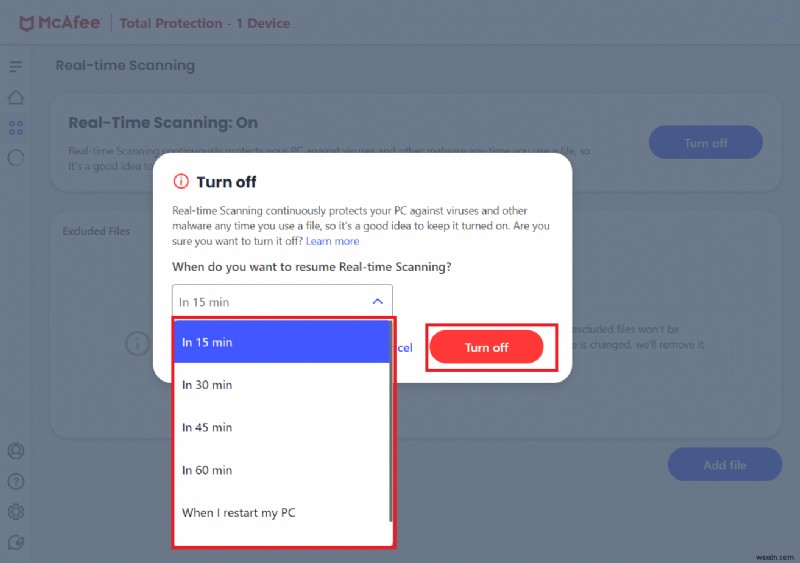800x563 pixels.
Task: Open the settings gear icon
Action: pos(15,512)
